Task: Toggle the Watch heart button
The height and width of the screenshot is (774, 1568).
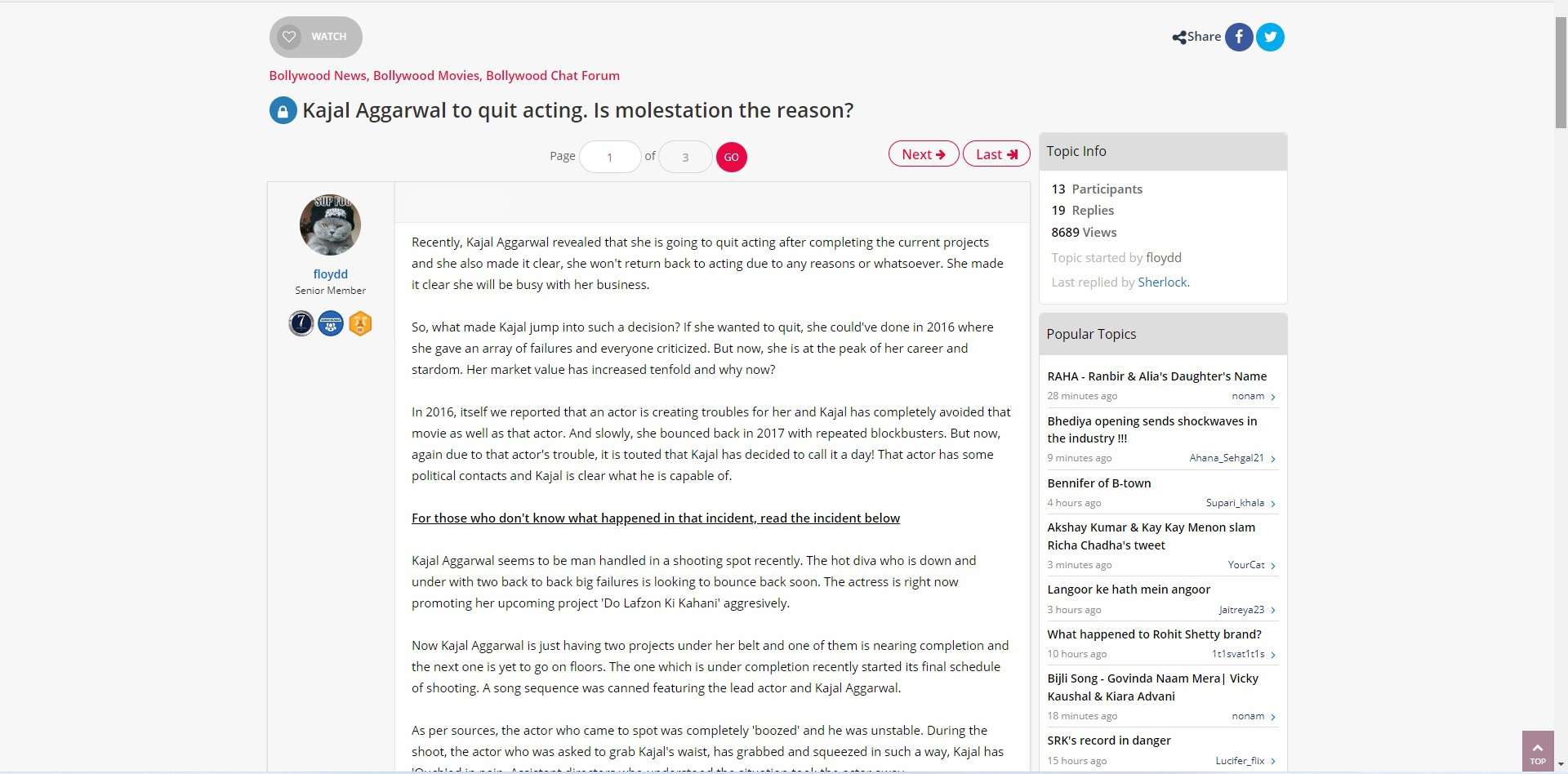Action: [289, 37]
